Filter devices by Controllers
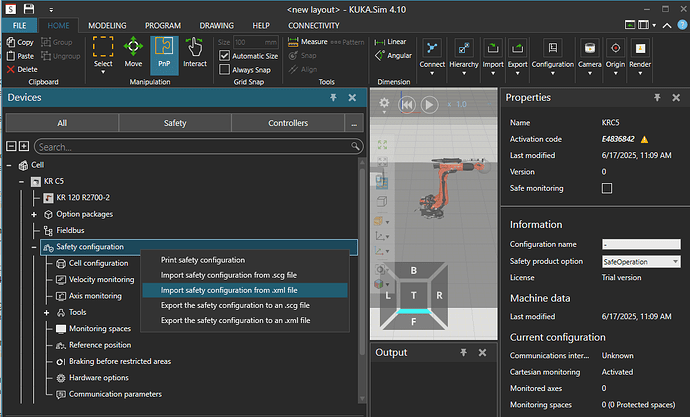 [288, 123]
